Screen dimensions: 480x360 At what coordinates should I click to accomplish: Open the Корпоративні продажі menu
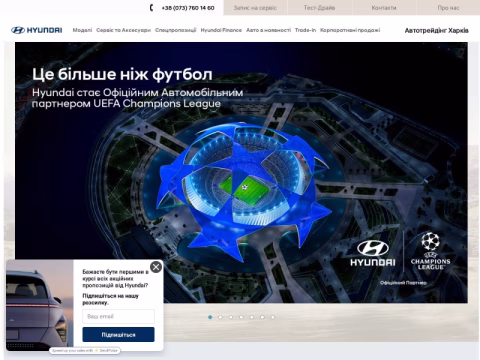(x=350, y=30)
